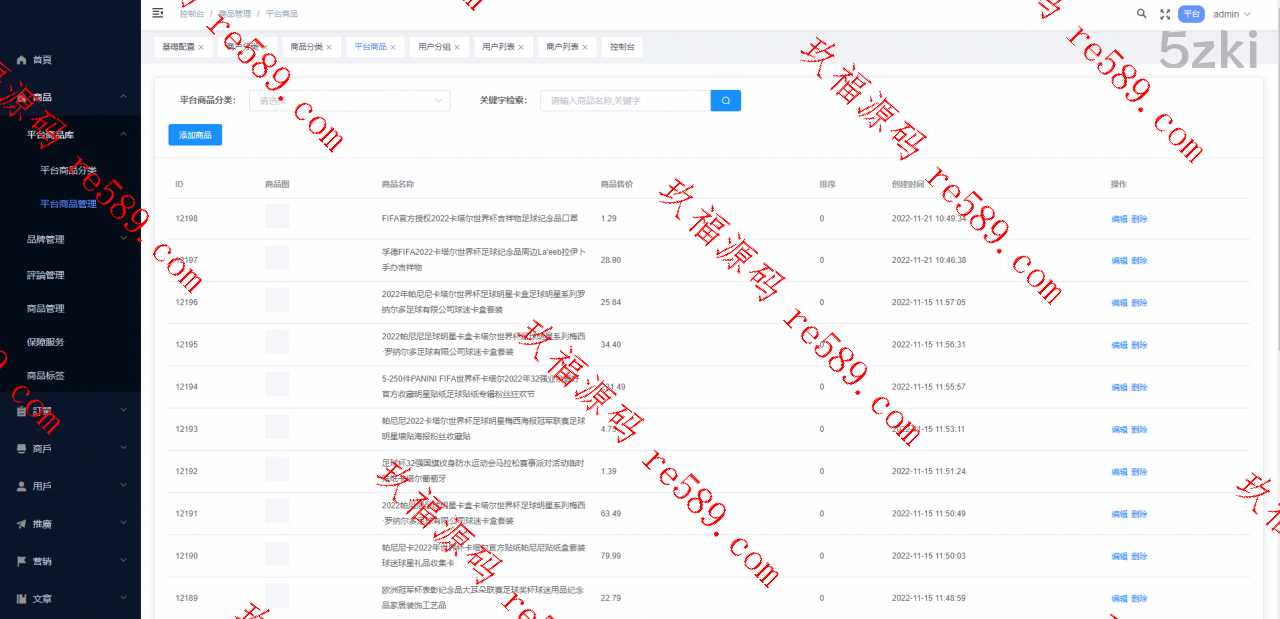1280x619 pixels.
Task: Delete product with ID 12195
Action: click(x=1139, y=345)
